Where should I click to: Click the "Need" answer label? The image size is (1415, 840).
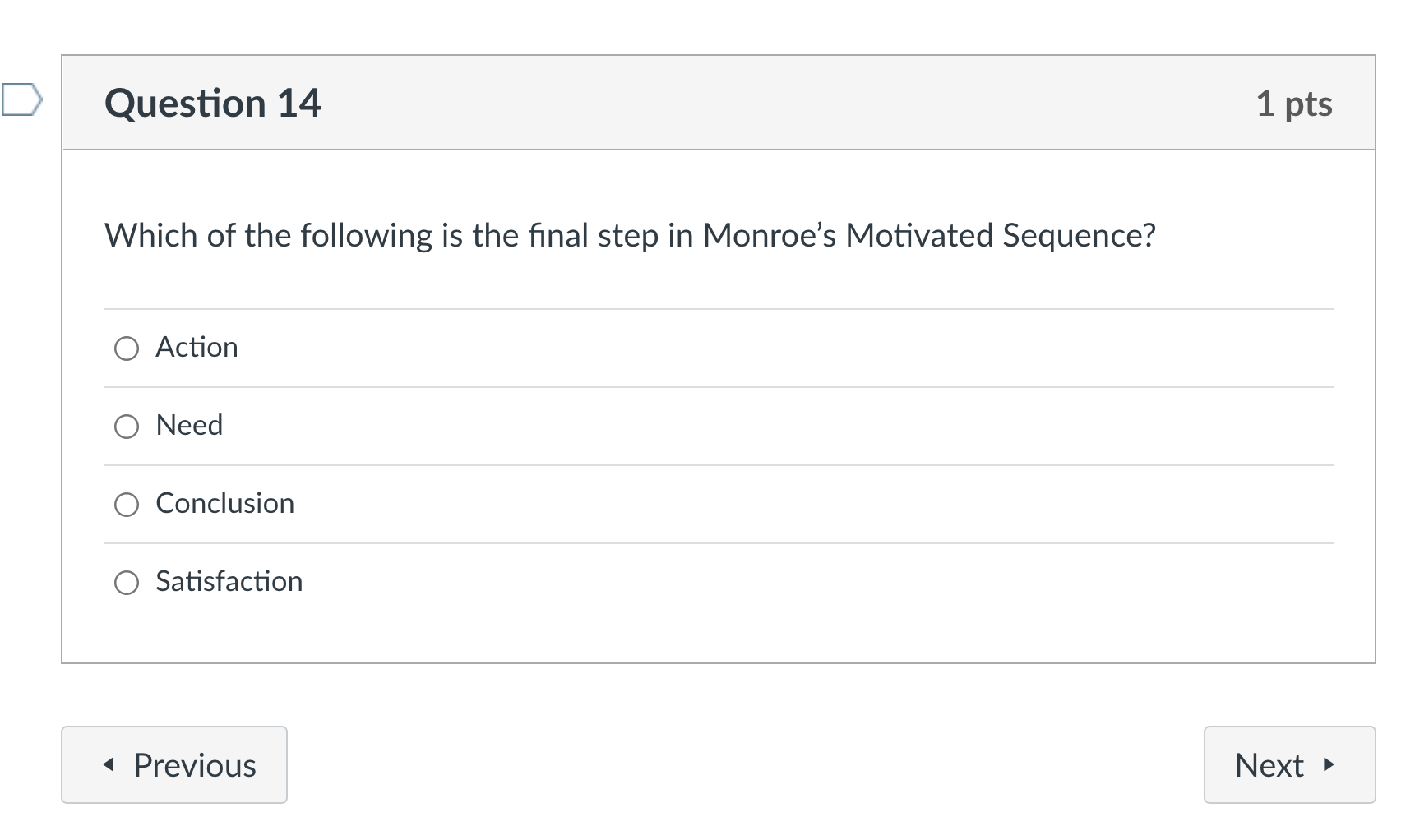[188, 425]
